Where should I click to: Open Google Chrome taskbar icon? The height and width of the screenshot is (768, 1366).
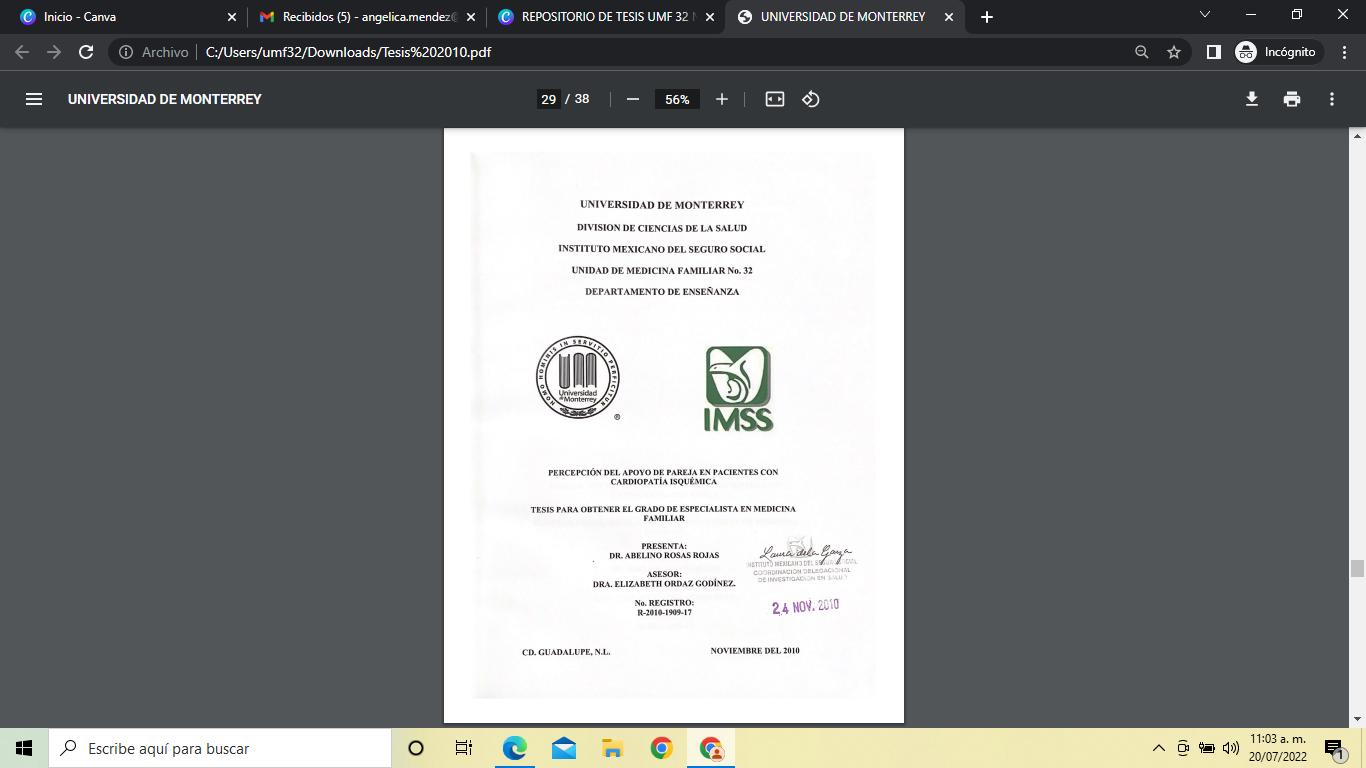tap(662, 748)
